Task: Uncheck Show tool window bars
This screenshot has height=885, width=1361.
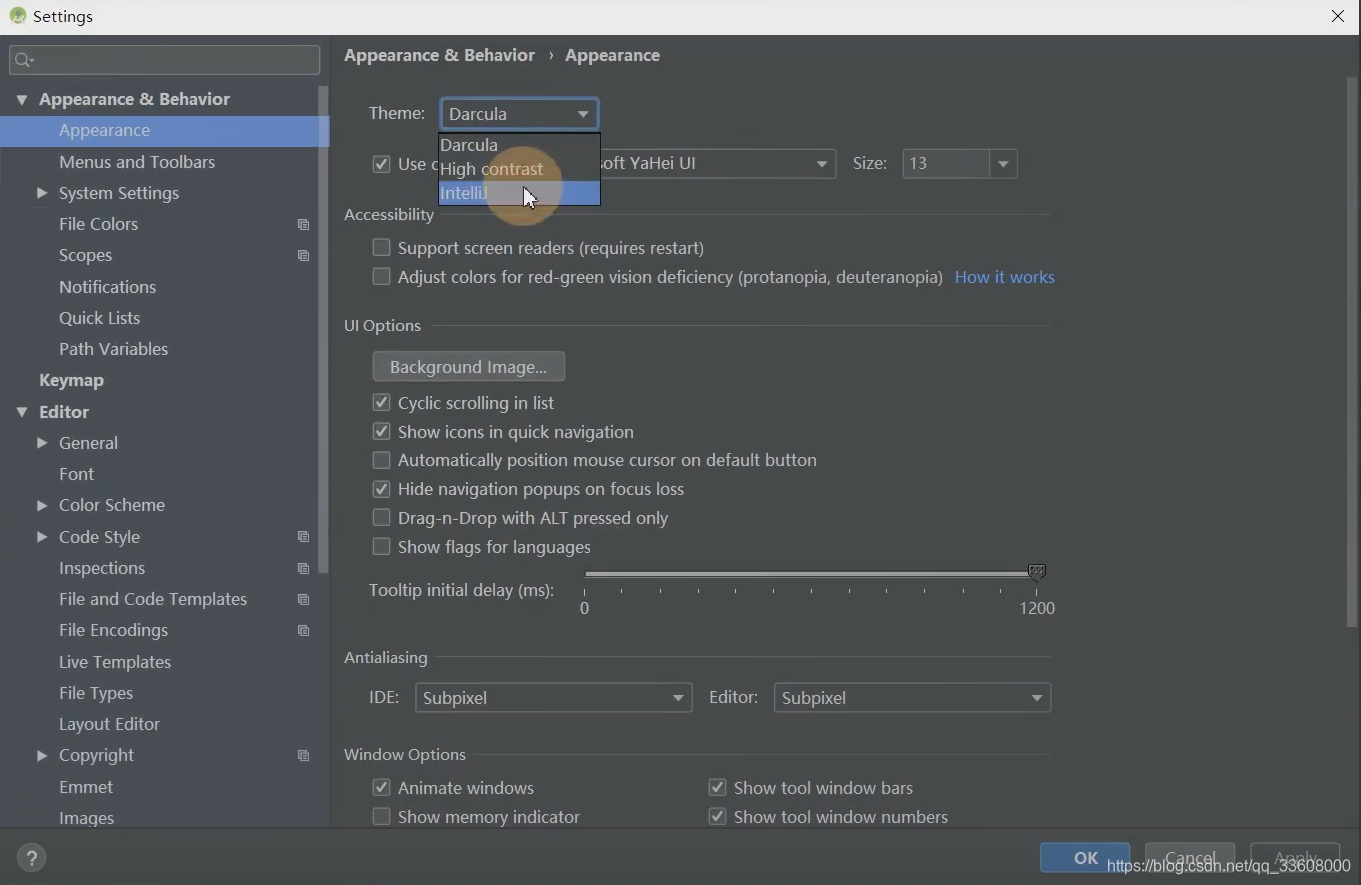Action: click(717, 787)
